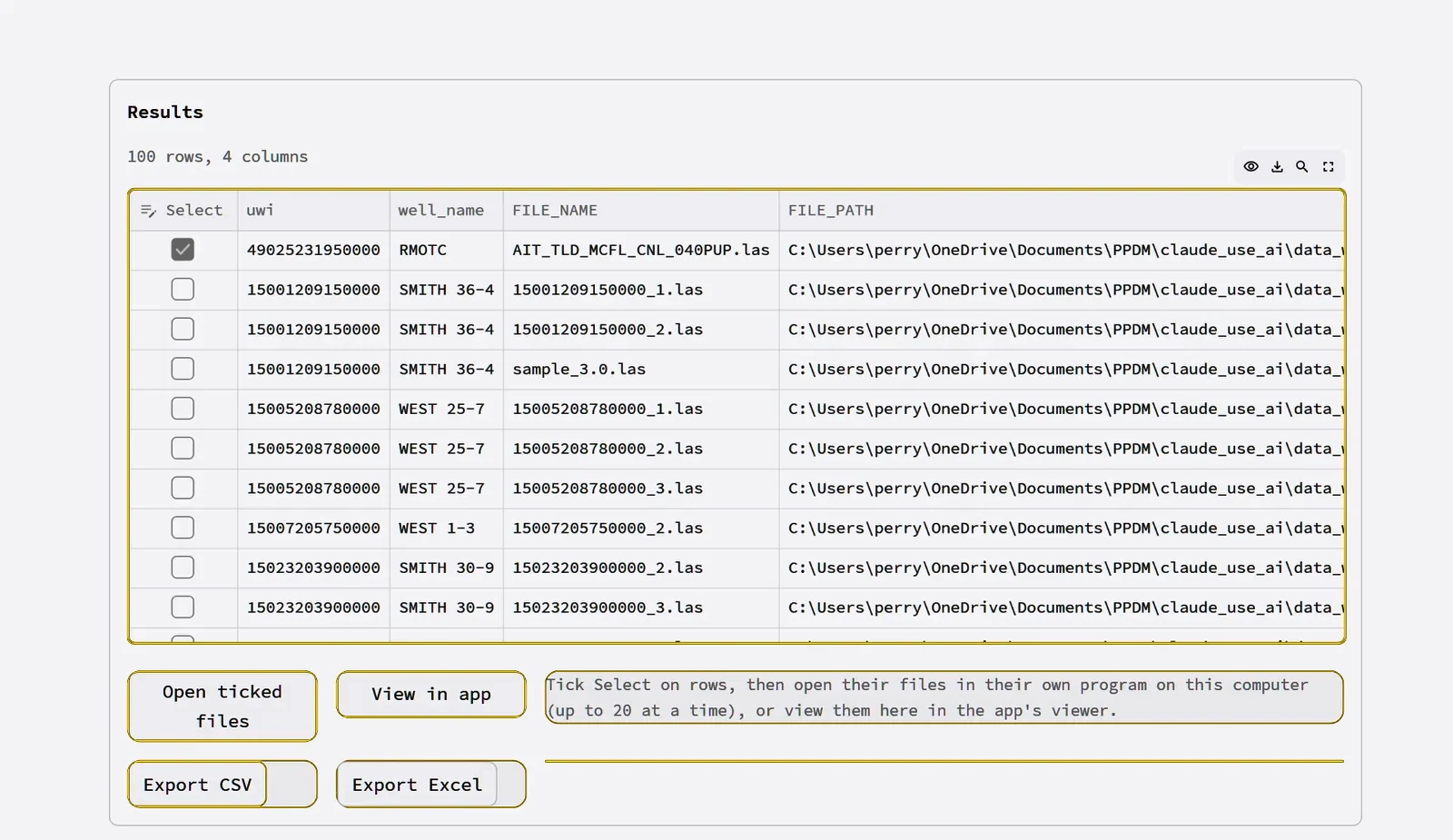Click the Open ticked files button
This screenshot has width=1453, height=840.
[222, 707]
